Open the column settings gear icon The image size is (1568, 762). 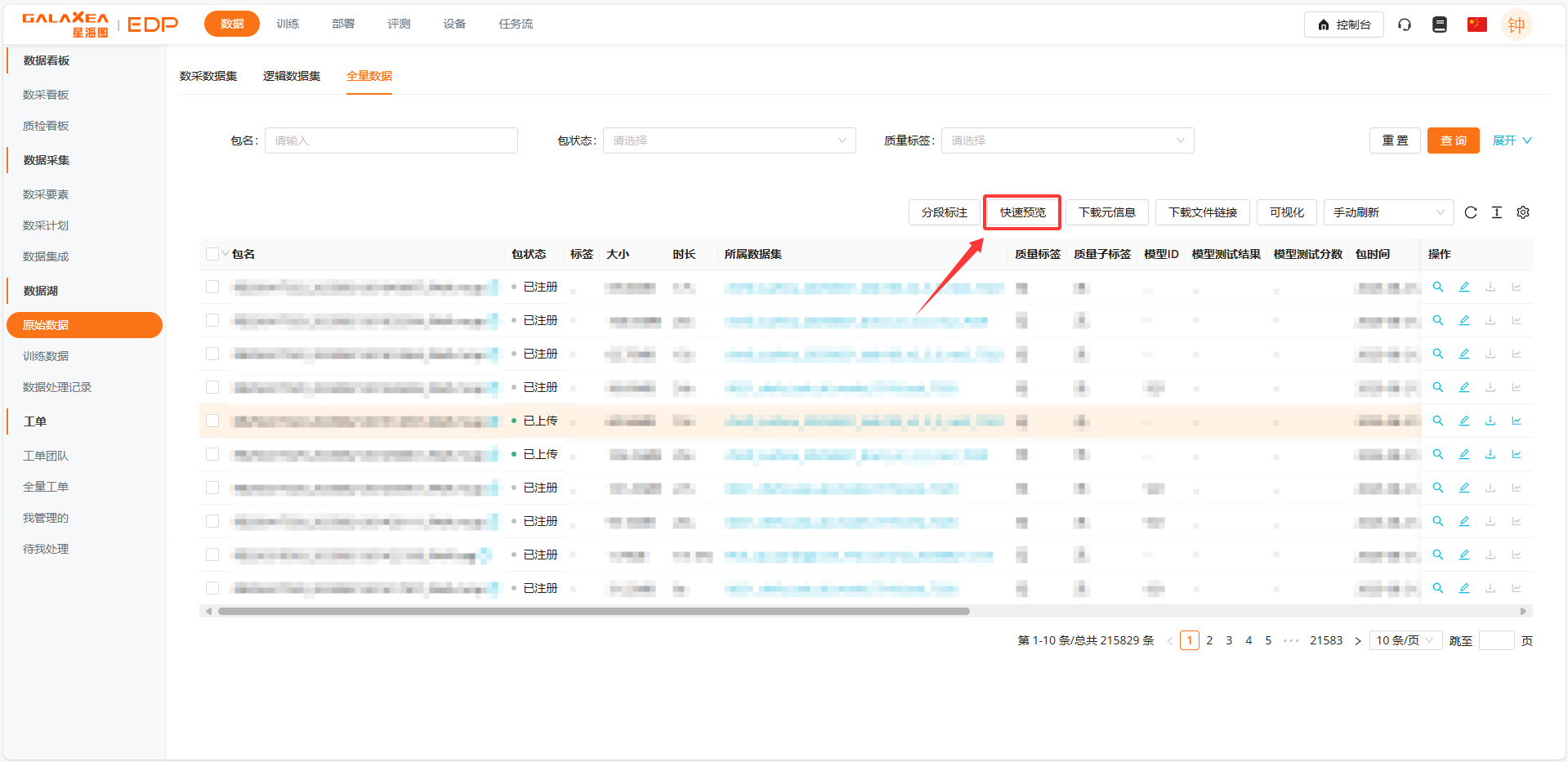(x=1522, y=212)
